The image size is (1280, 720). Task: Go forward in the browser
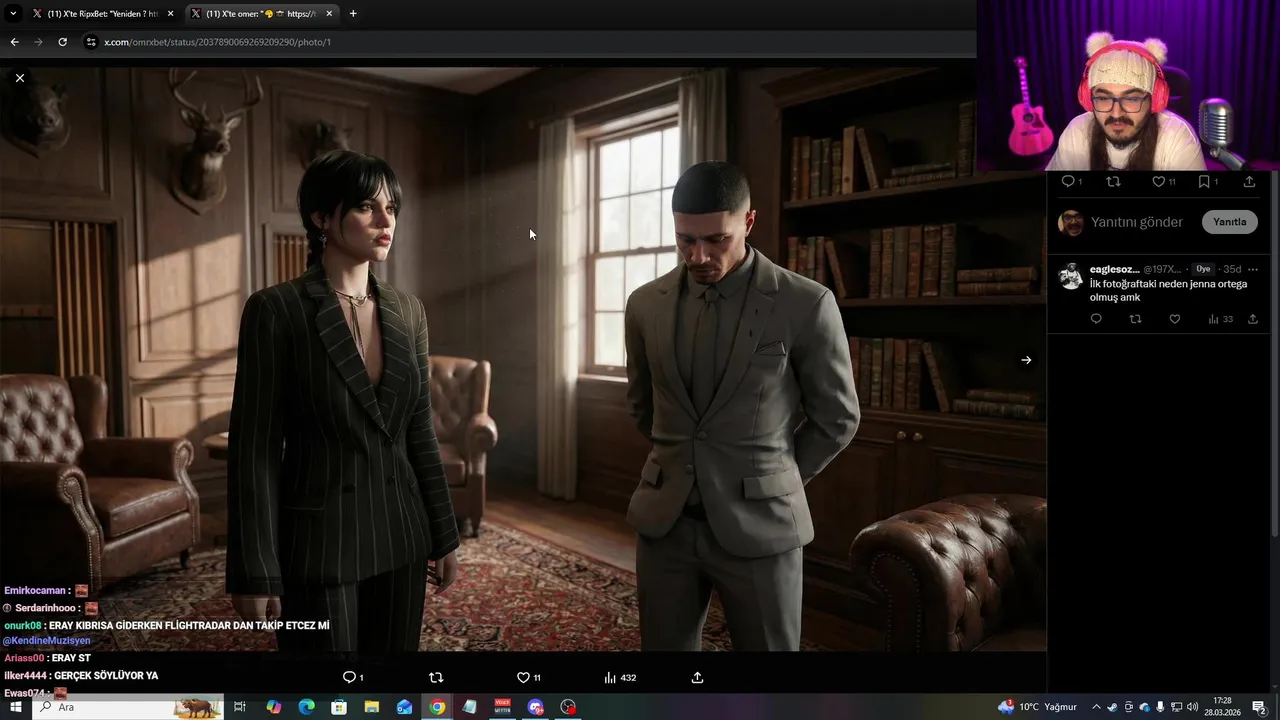click(x=38, y=42)
